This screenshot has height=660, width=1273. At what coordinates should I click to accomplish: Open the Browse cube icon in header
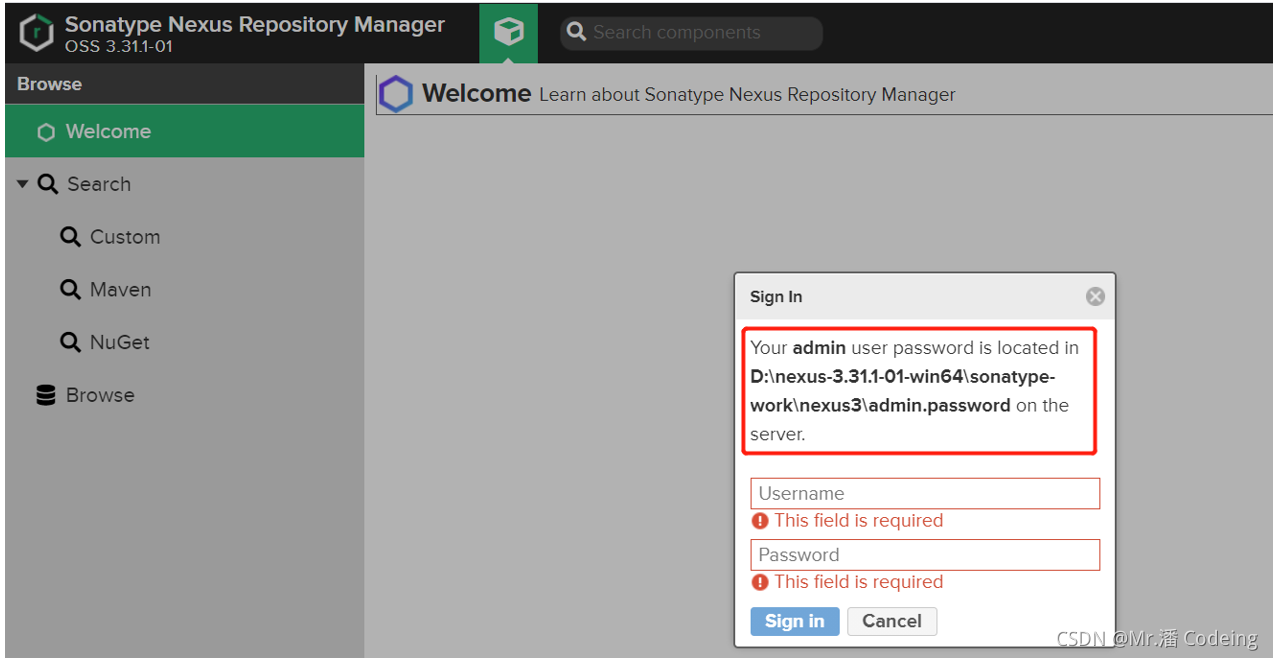(x=508, y=32)
